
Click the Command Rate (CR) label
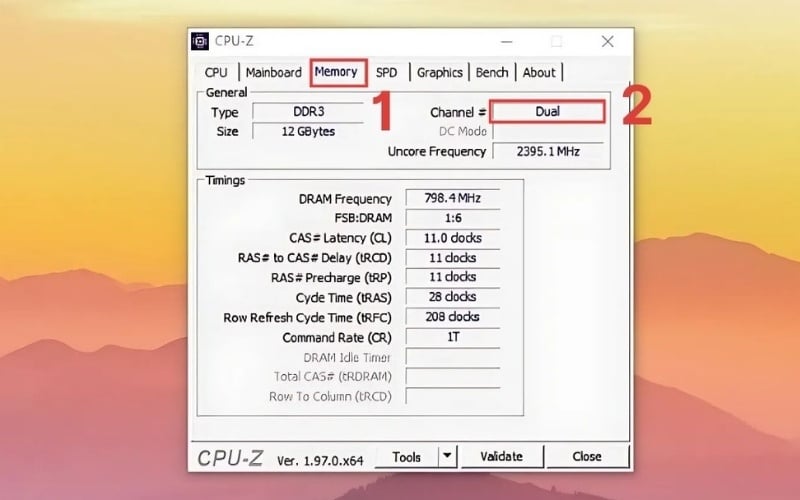tap(337, 338)
